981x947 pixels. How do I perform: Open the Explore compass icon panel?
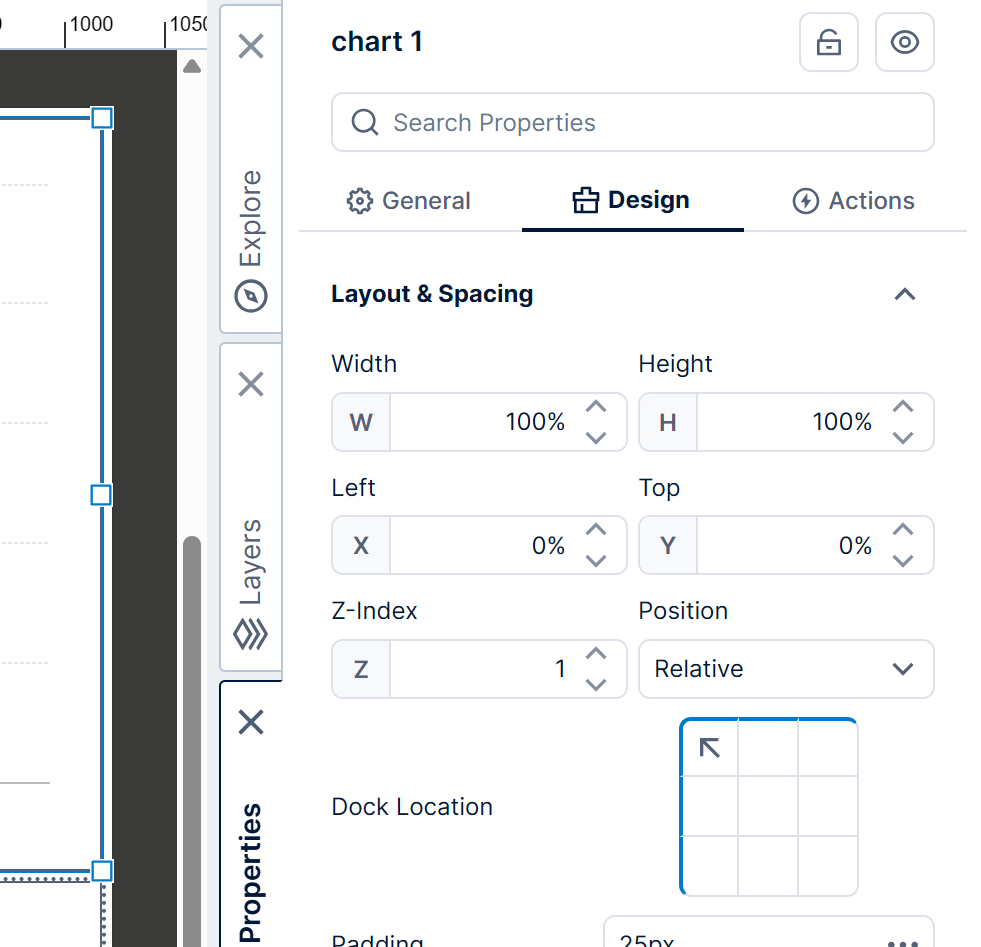click(251, 296)
